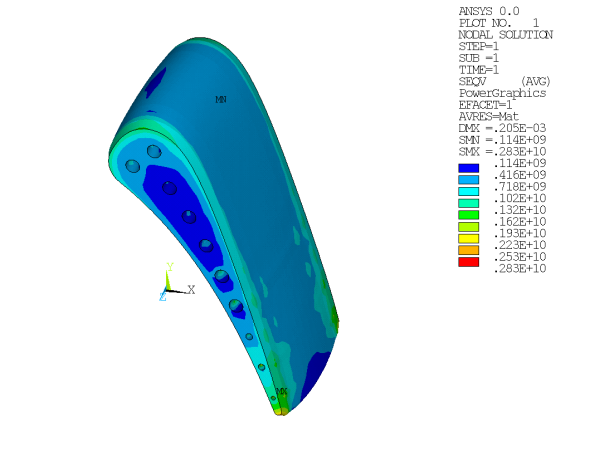Image resolution: width=600 pixels, height=451 pixels.
Task: Click the cyan legend swatch
Action: (468, 191)
